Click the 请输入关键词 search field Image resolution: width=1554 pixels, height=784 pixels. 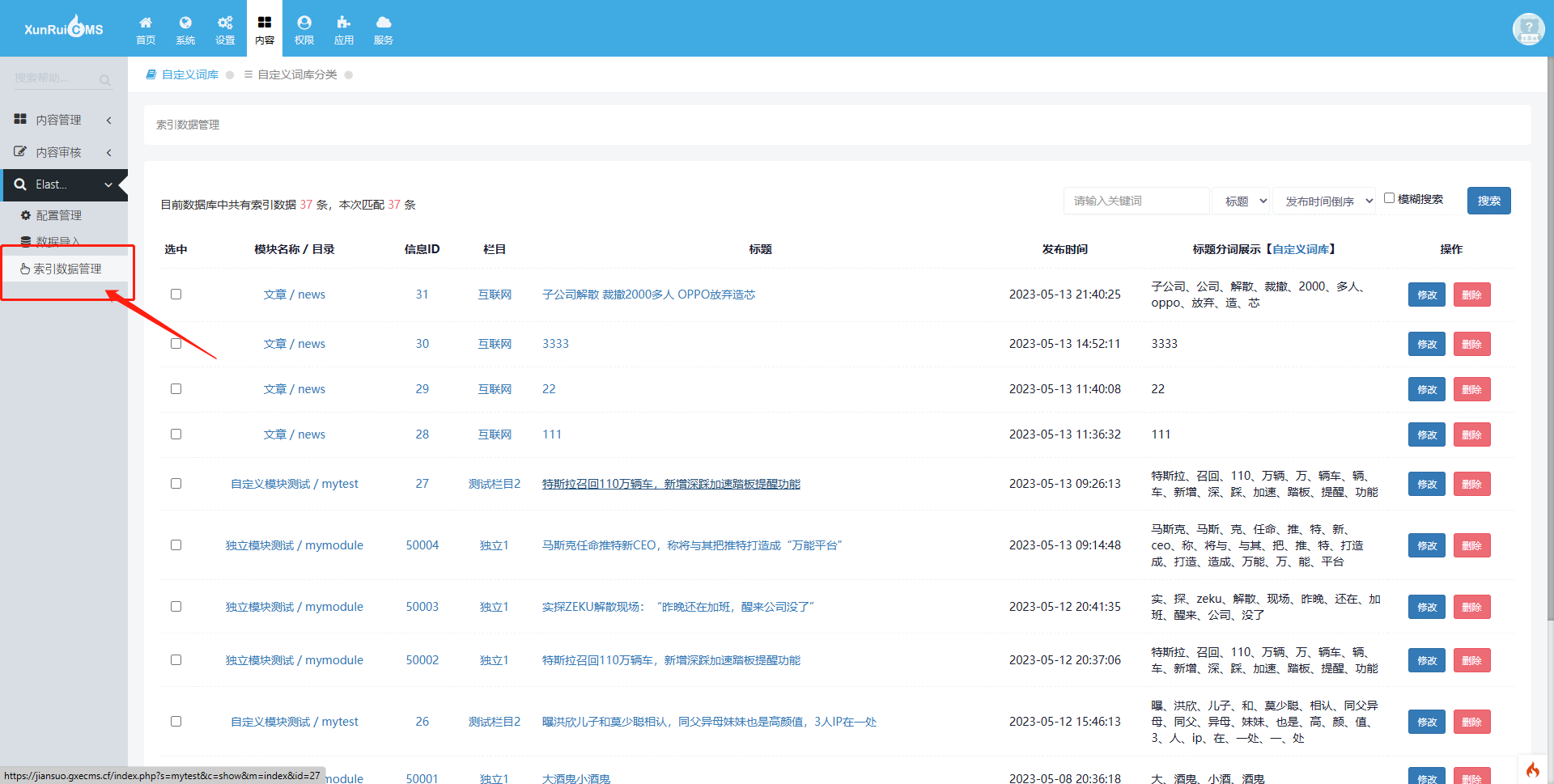tap(1136, 201)
